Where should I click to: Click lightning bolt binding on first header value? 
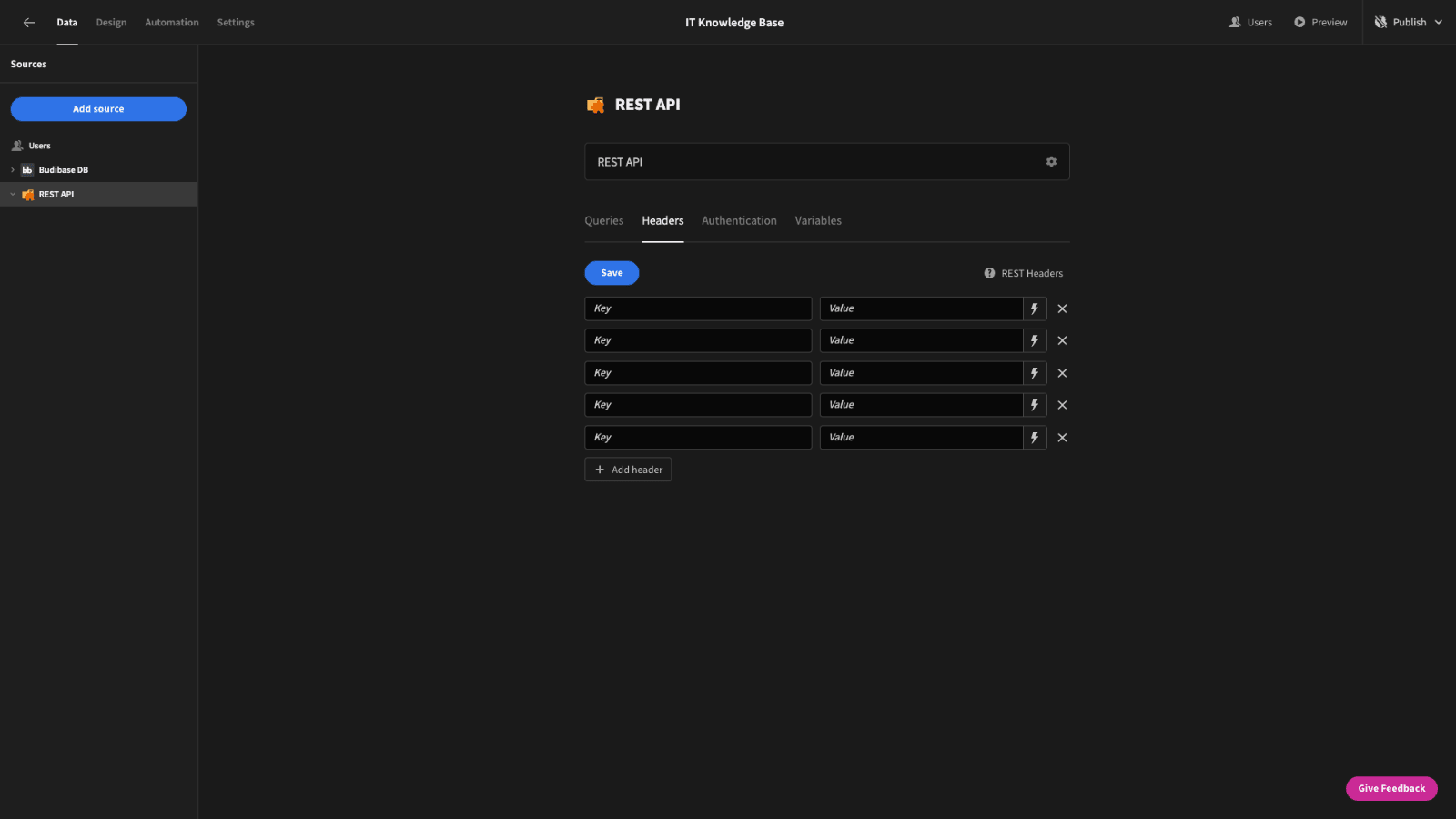tap(1035, 308)
